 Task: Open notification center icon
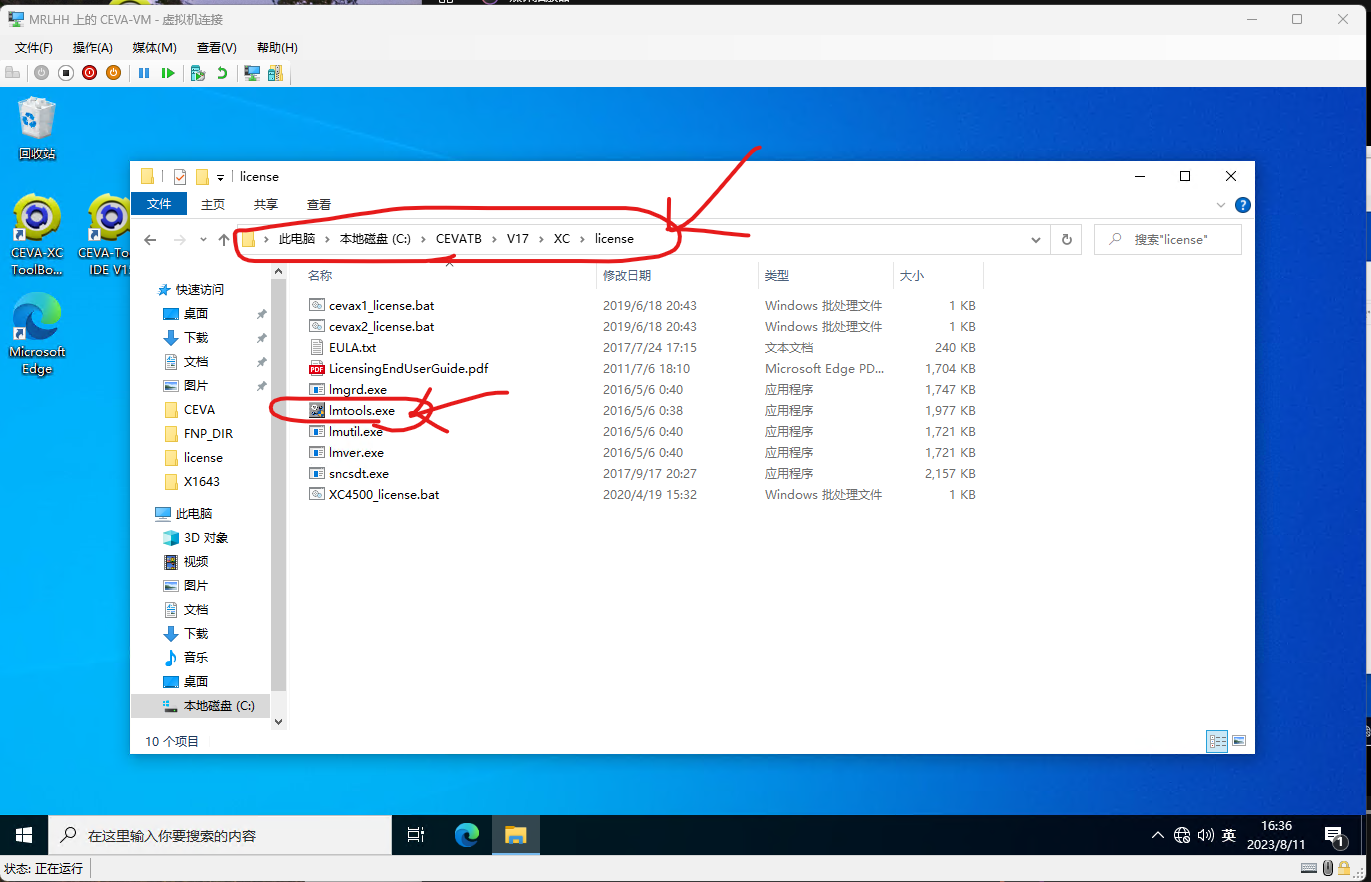[x=1334, y=836]
